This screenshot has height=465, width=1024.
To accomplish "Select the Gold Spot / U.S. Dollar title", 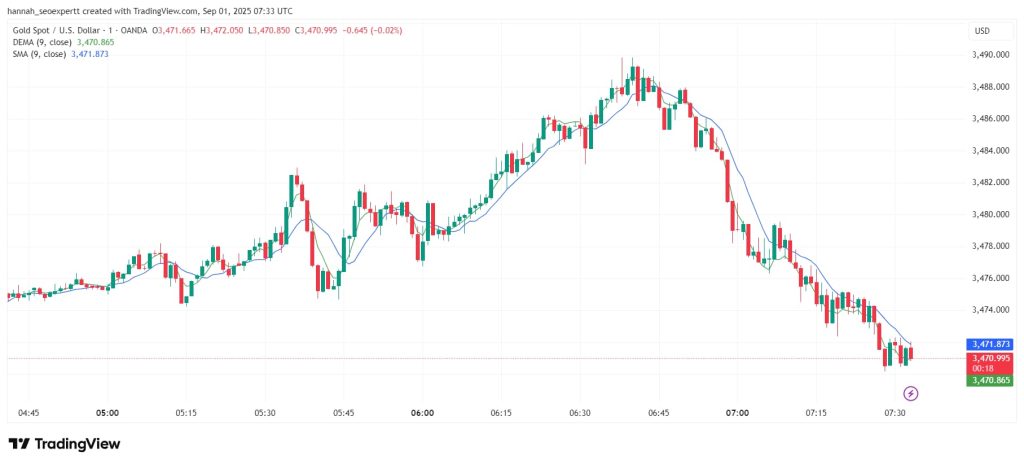I will [61, 30].
